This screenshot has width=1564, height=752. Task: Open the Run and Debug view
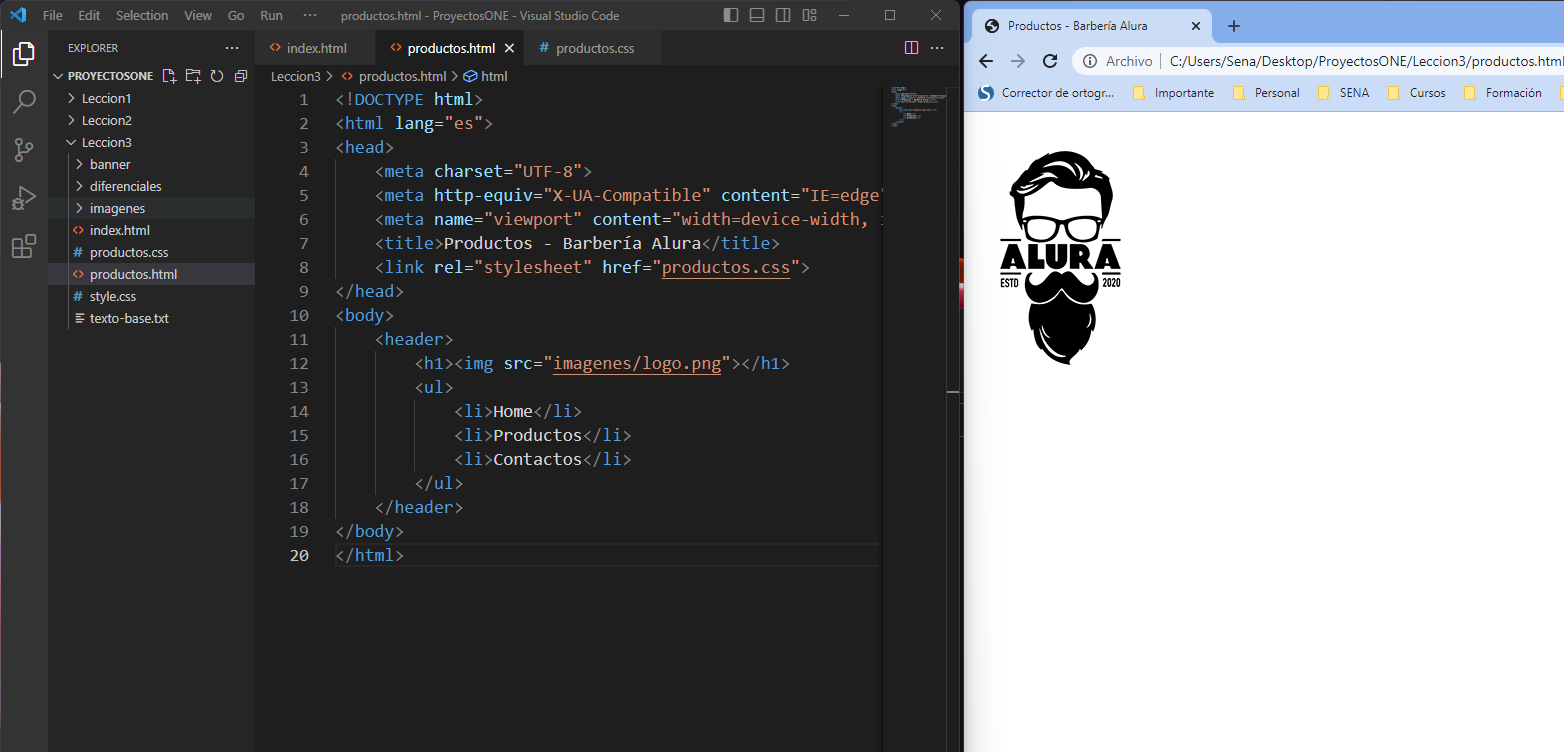coord(24,198)
